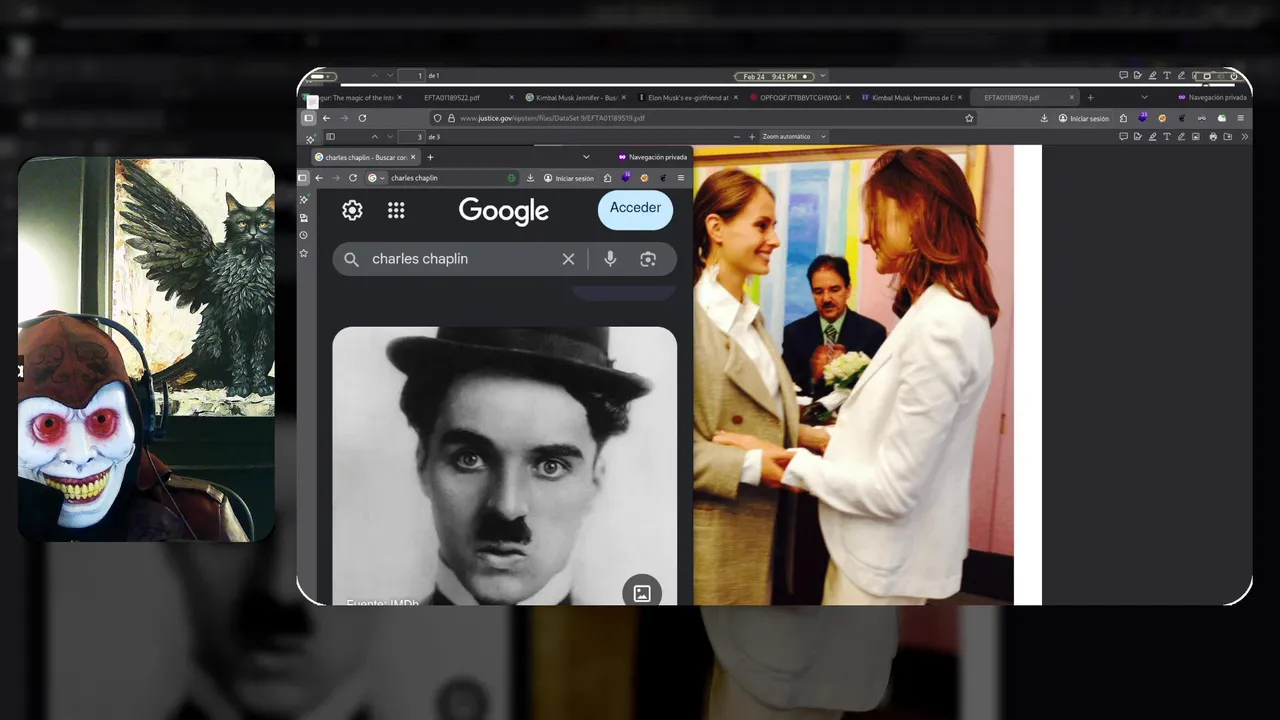Click the charles chaplin Google search field
Image resolution: width=1280 pixels, height=720 pixels.
pos(504,259)
